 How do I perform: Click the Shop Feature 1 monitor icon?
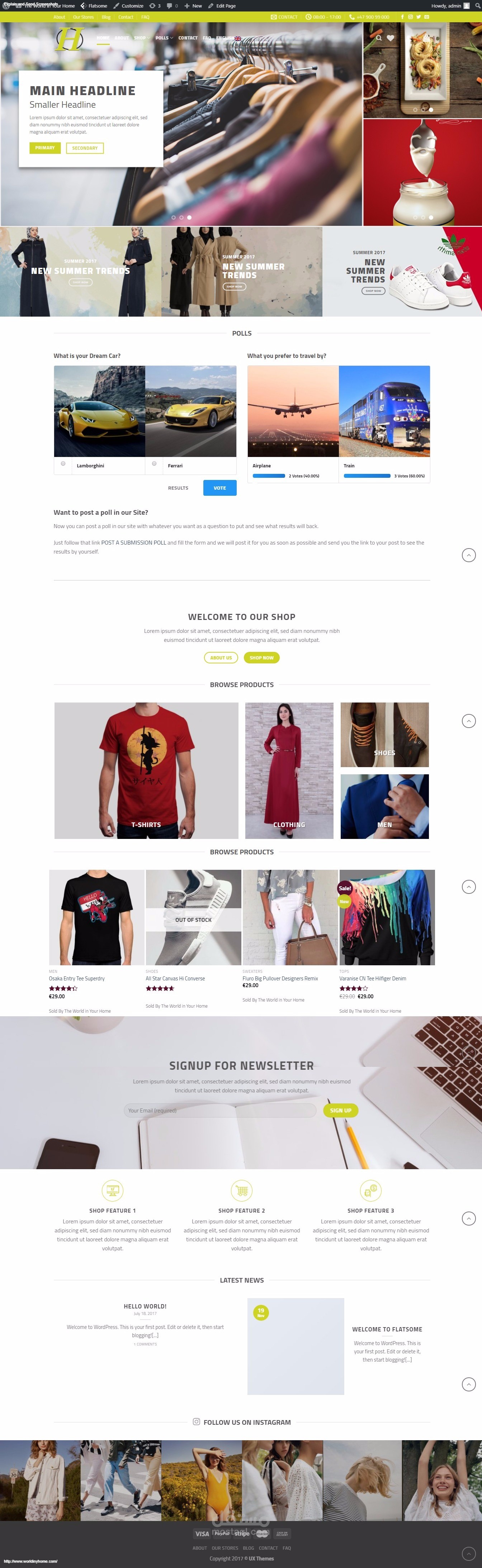coord(113,1190)
